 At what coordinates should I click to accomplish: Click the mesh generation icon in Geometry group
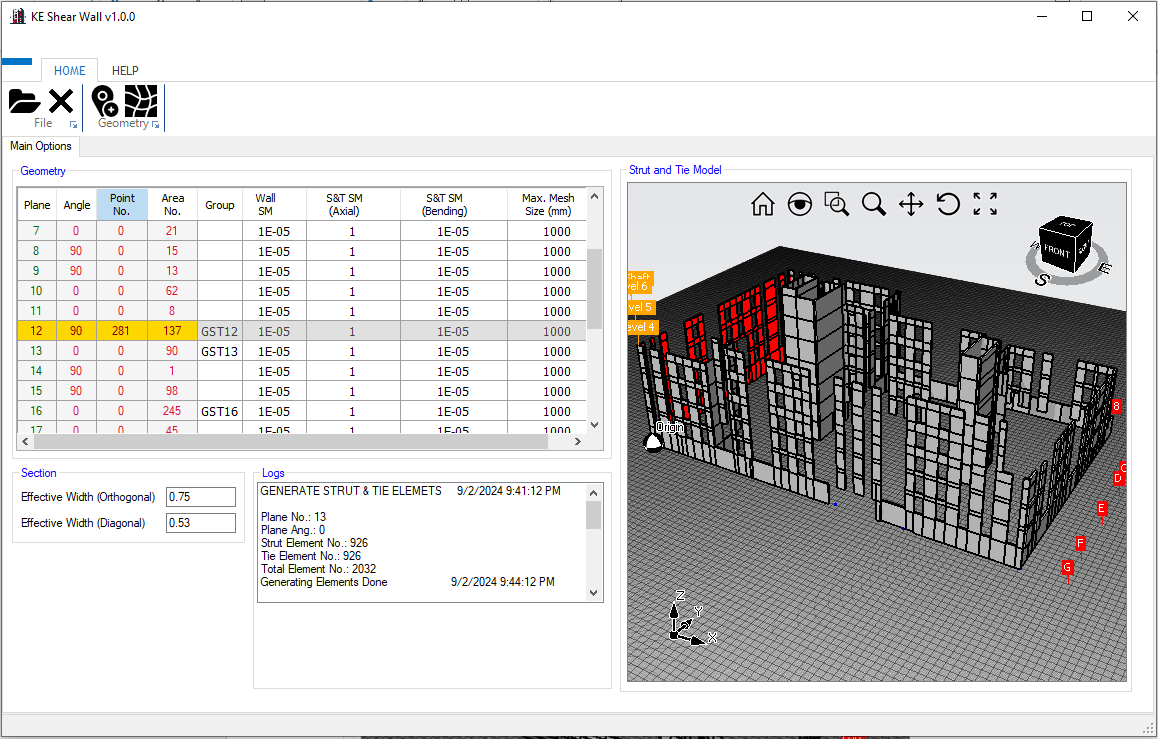(x=143, y=99)
